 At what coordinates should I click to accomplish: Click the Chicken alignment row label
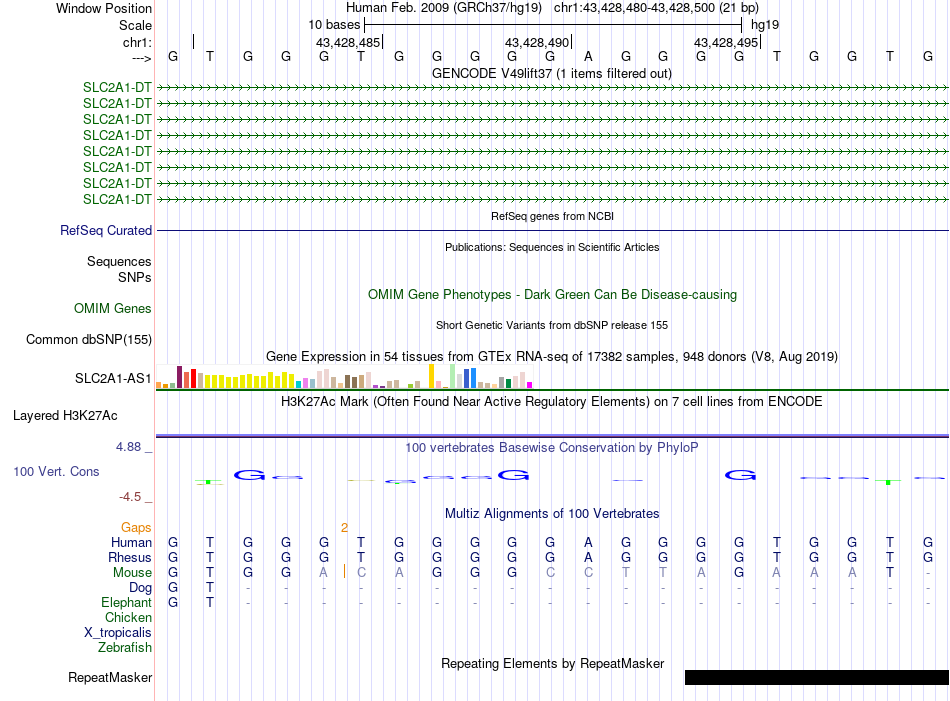[x=128, y=617]
